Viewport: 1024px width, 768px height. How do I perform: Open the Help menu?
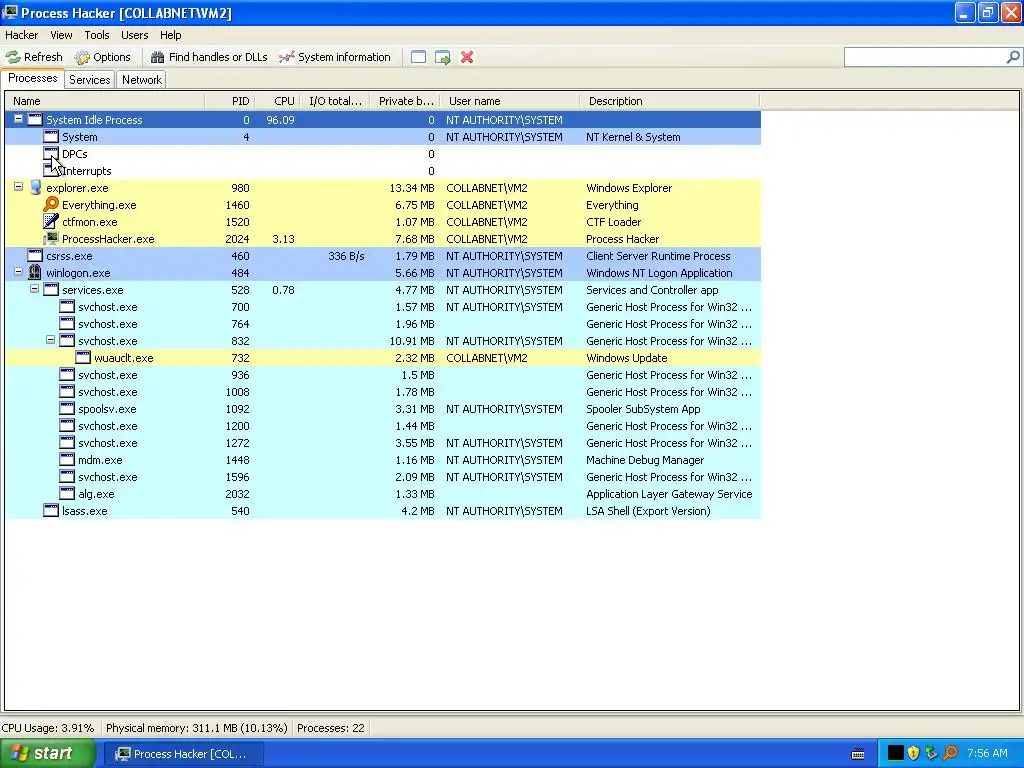pyautogui.click(x=170, y=35)
